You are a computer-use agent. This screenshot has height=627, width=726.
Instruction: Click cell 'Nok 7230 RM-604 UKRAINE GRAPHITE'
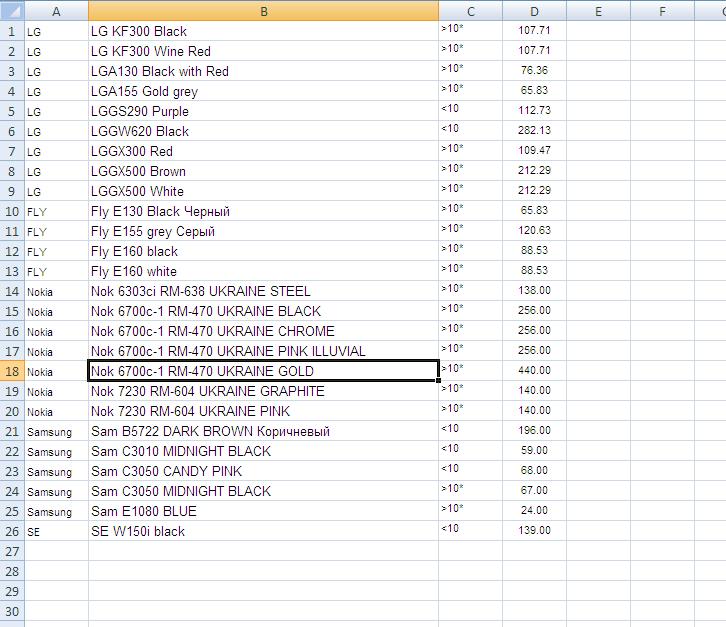[263, 391]
